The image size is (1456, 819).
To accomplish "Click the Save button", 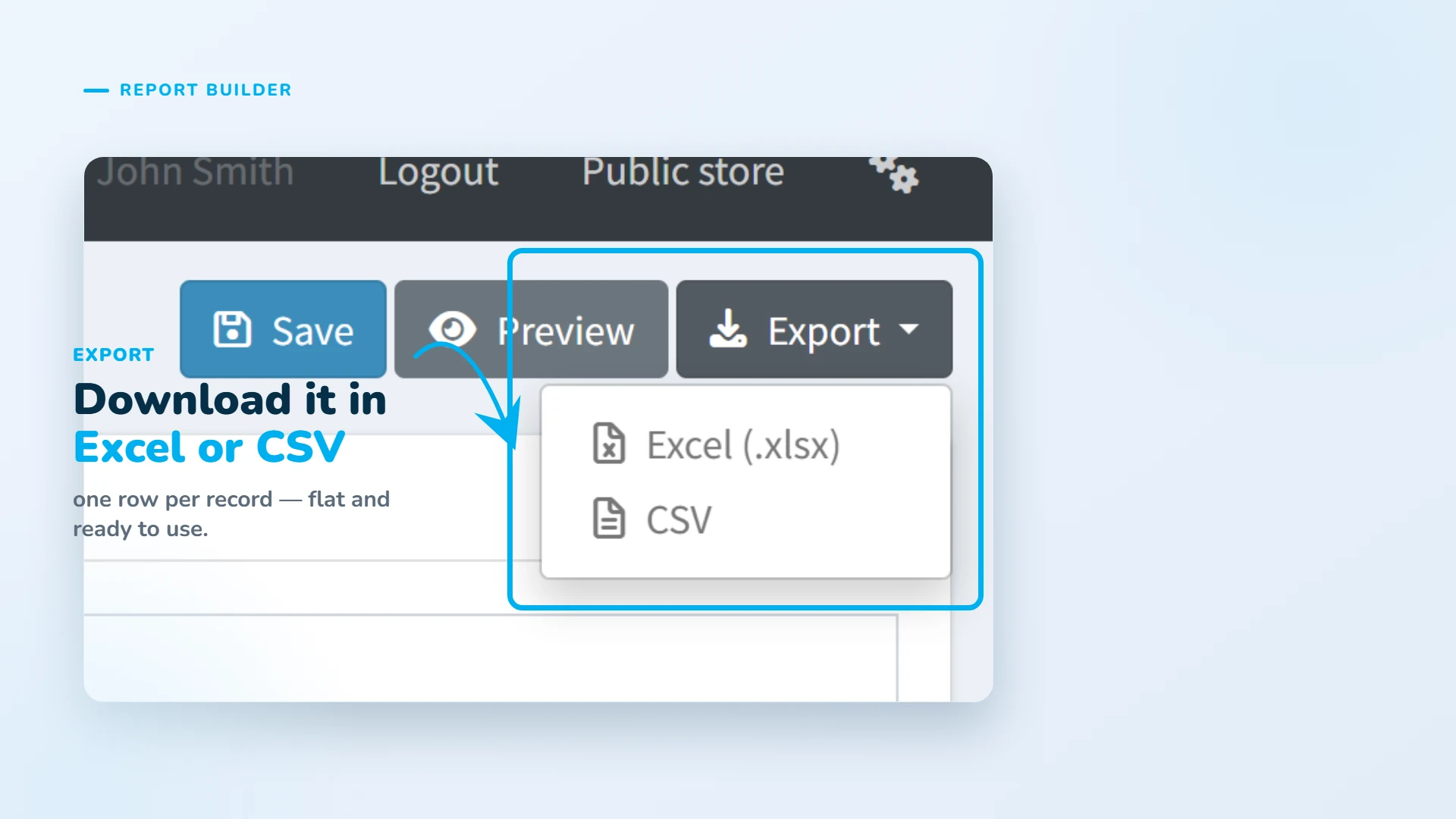I will tap(283, 329).
